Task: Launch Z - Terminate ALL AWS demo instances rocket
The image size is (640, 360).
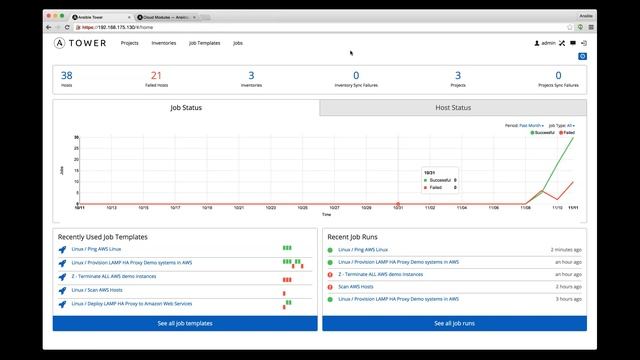Action: pyautogui.click(x=62, y=277)
